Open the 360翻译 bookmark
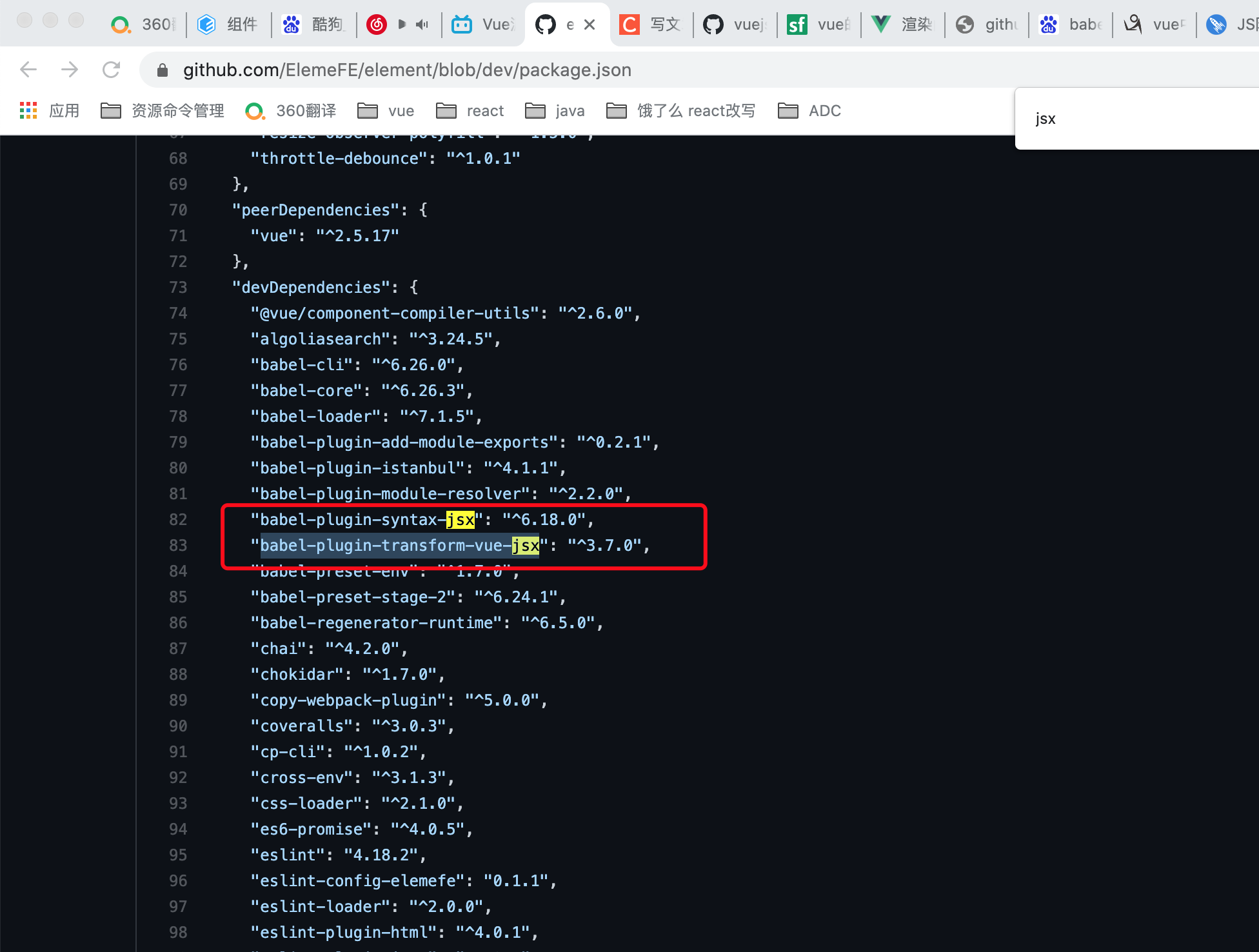Screen dimensions: 1259x952 point(291,111)
